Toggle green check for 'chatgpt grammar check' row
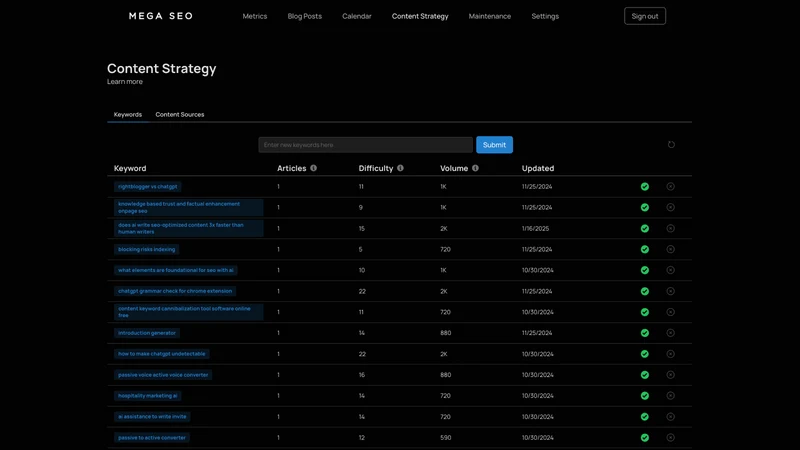The height and width of the screenshot is (450, 800). tap(645, 291)
